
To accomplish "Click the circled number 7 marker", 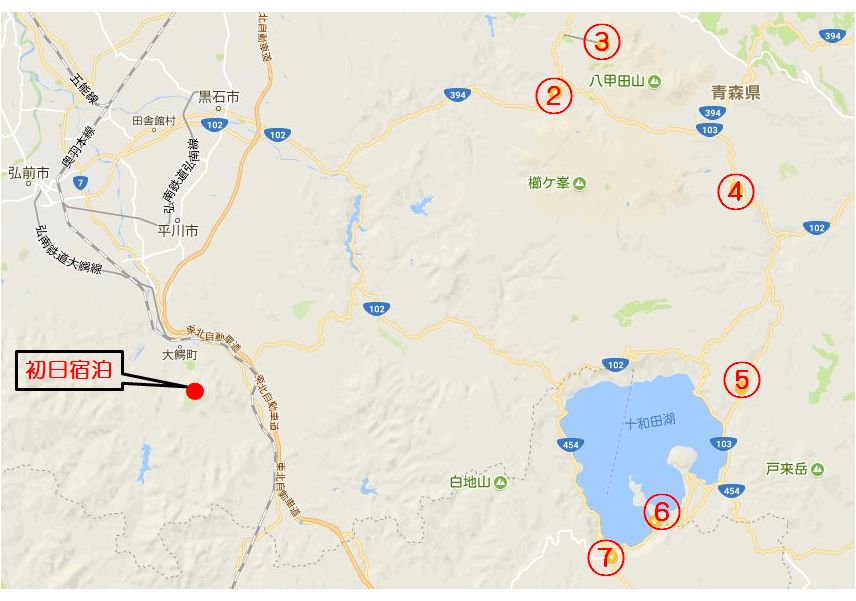I will tap(605, 557).
